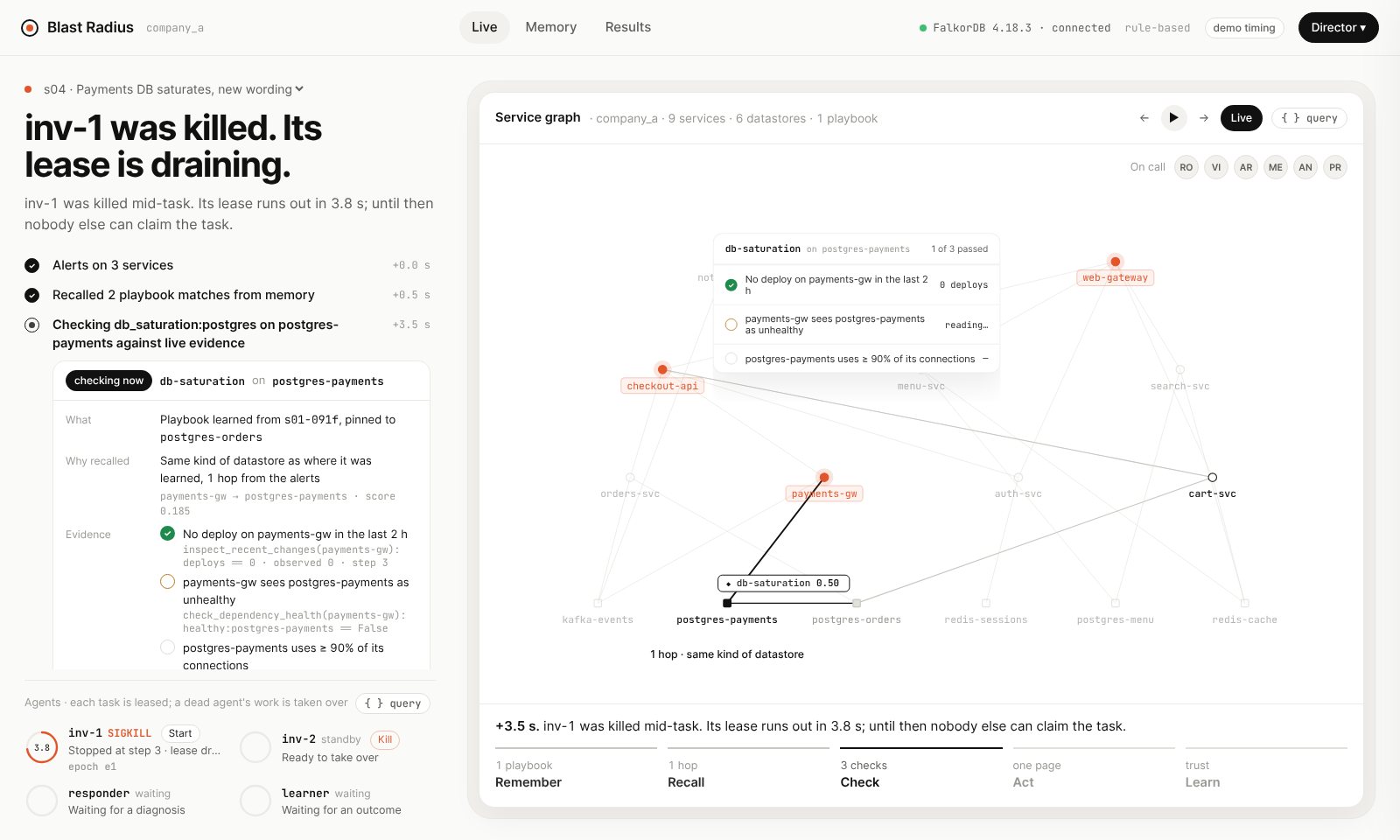Select on-call avatar AR

(1246, 167)
